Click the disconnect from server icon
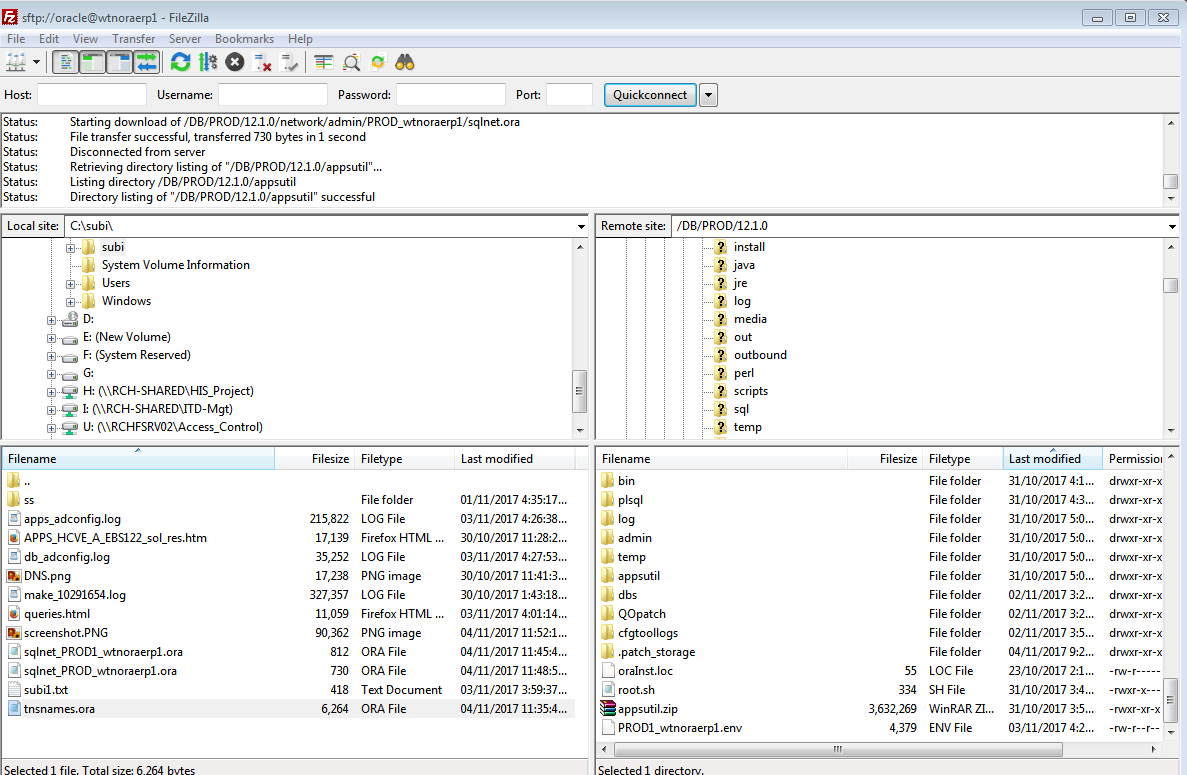The image size is (1187, 775). pyautogui.click(x=263, y=62)
